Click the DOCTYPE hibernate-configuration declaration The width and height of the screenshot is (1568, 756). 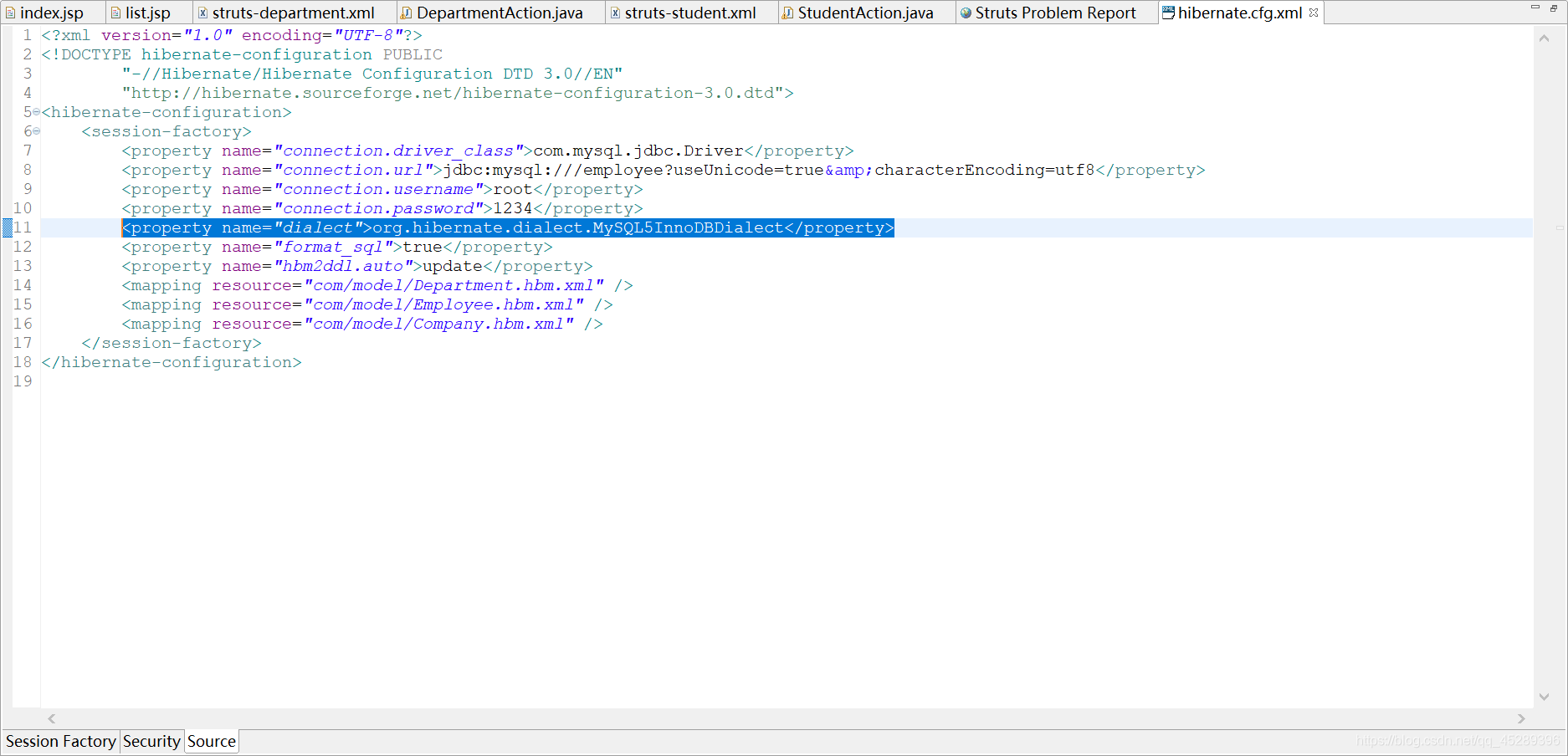tap(242, 54)
